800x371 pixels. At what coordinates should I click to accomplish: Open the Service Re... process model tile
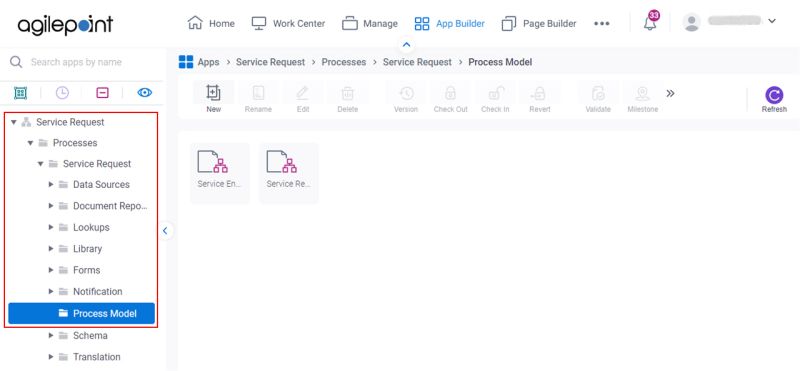[x=289, y=173]
